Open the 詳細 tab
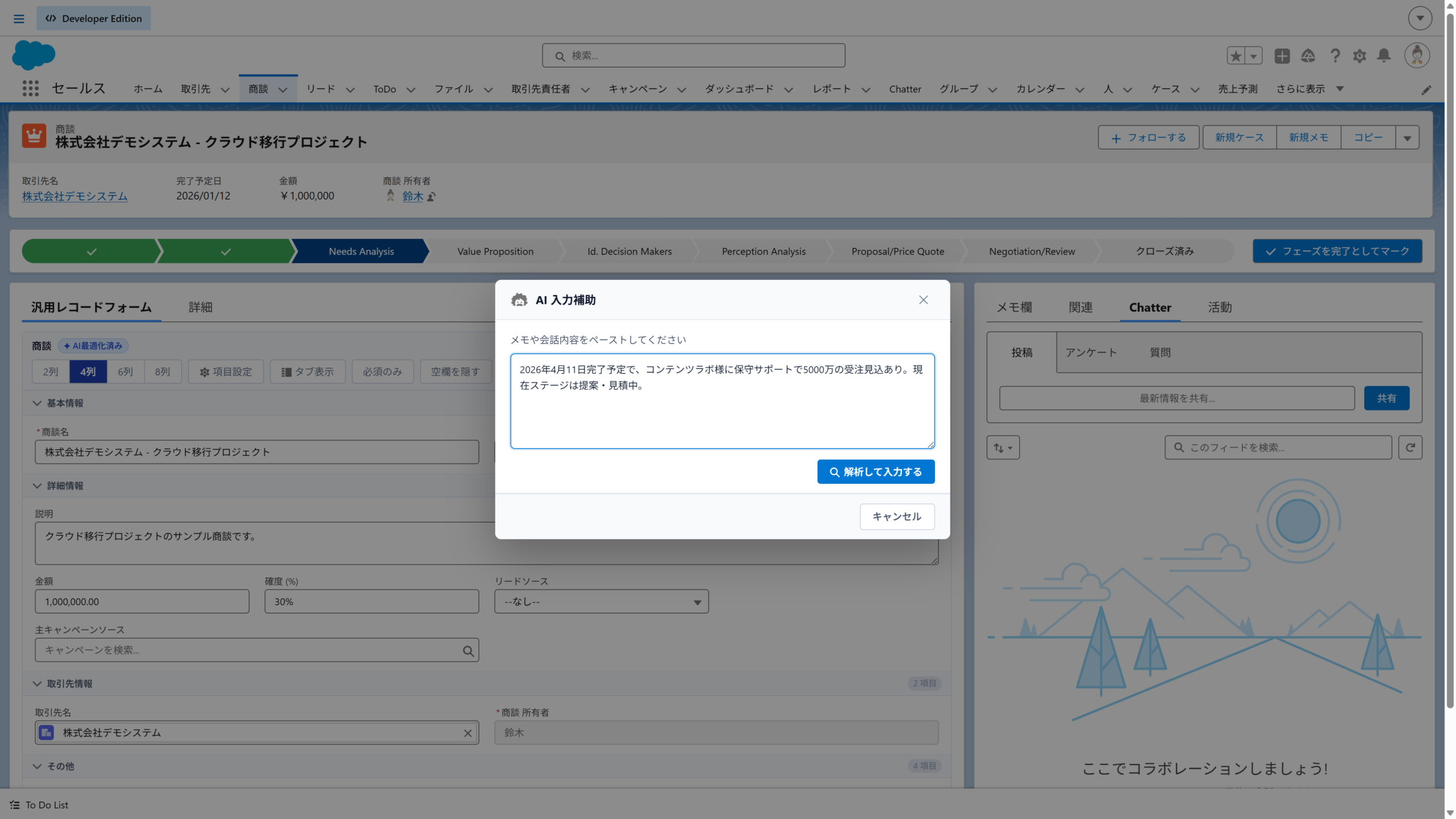 pos(200,308)
